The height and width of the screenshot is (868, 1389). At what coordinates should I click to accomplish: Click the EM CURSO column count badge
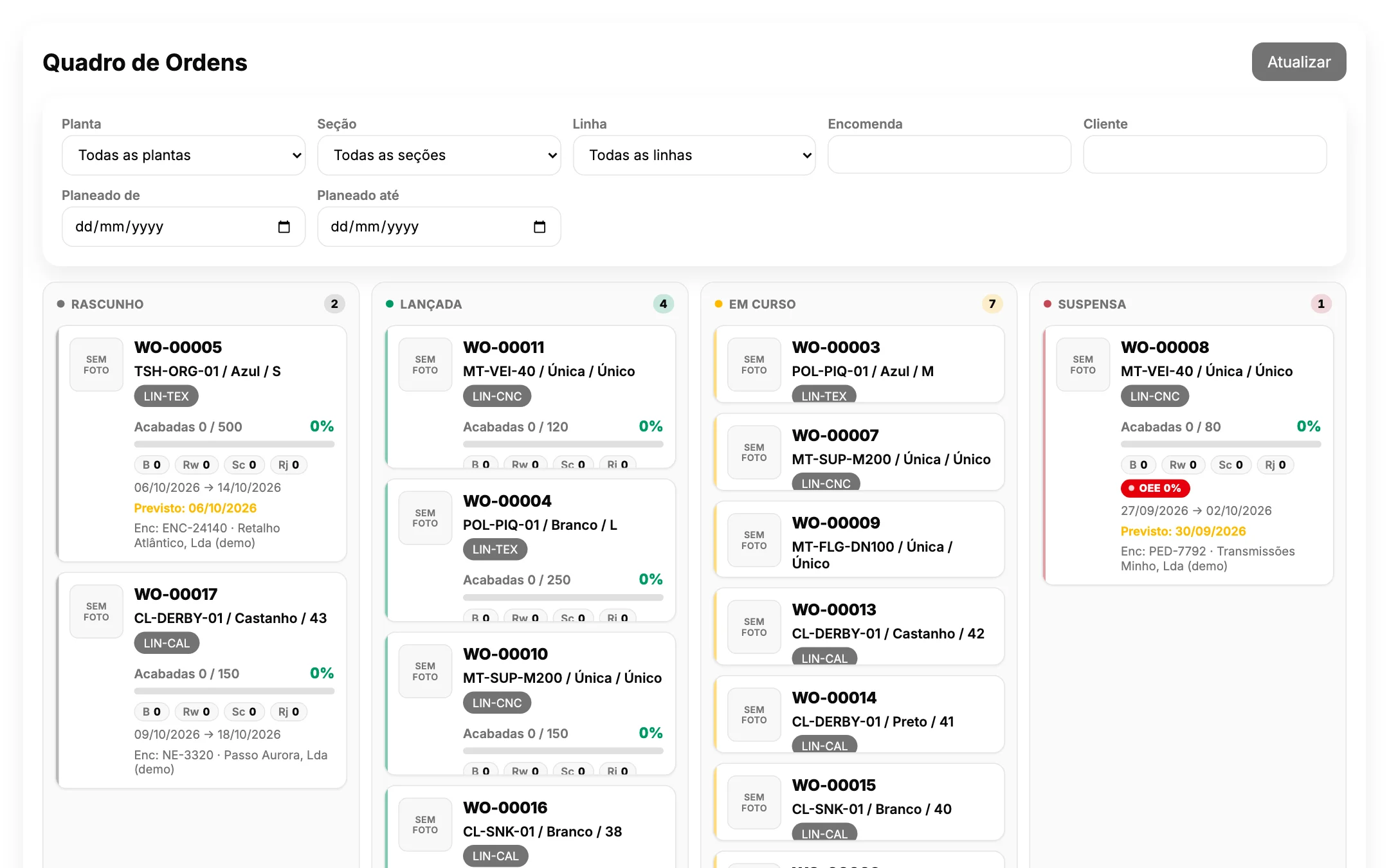(992, 304)
